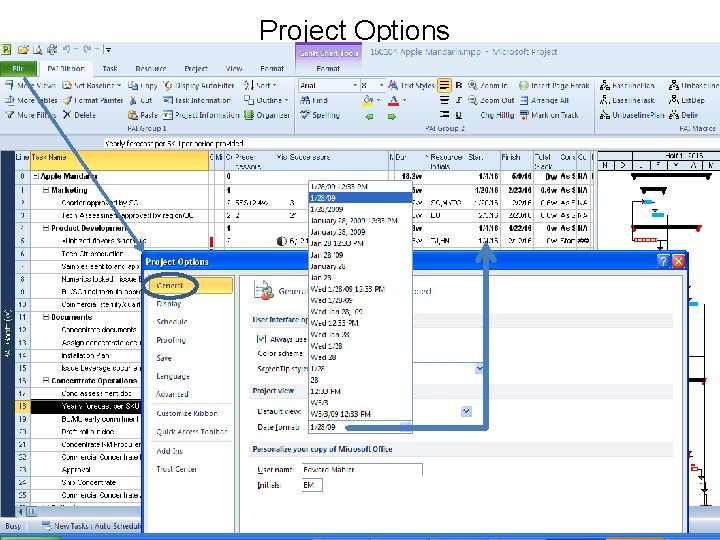
Task: Run the UnbaselinePlan macro
Action: [x=632, y=115]
